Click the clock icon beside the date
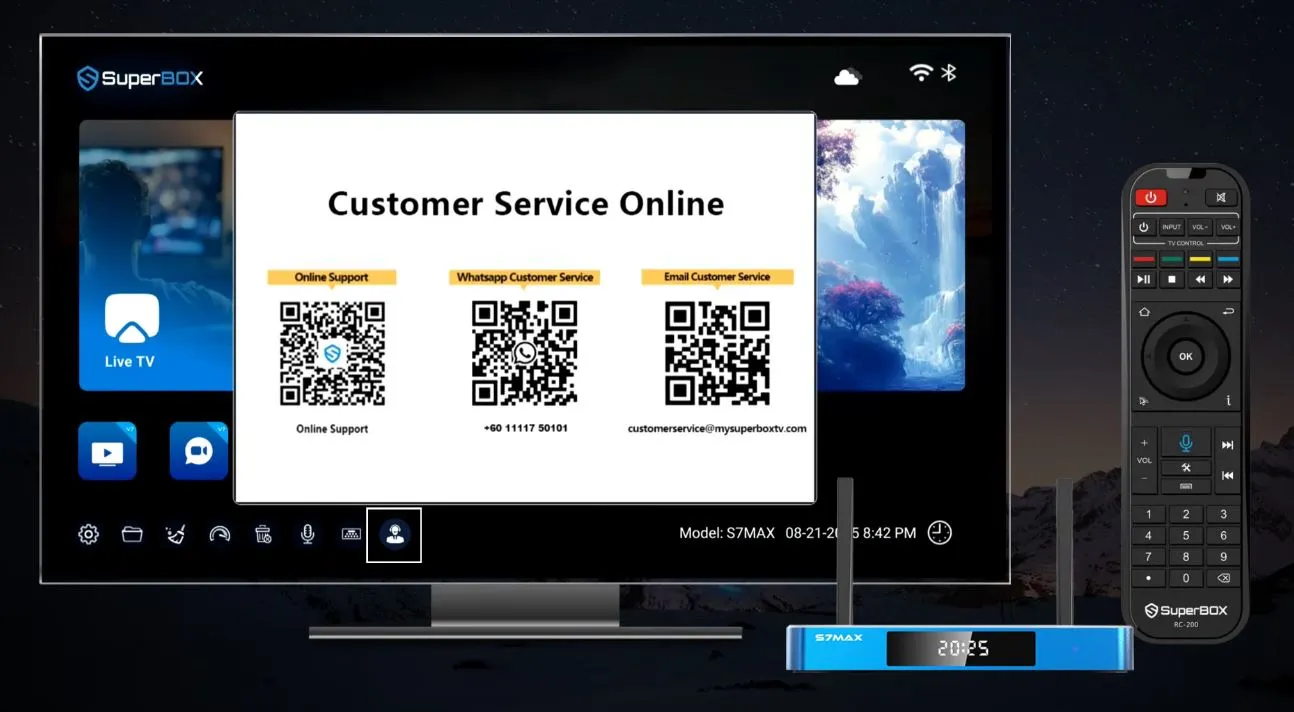1294x712 pixels. point(940,533)
